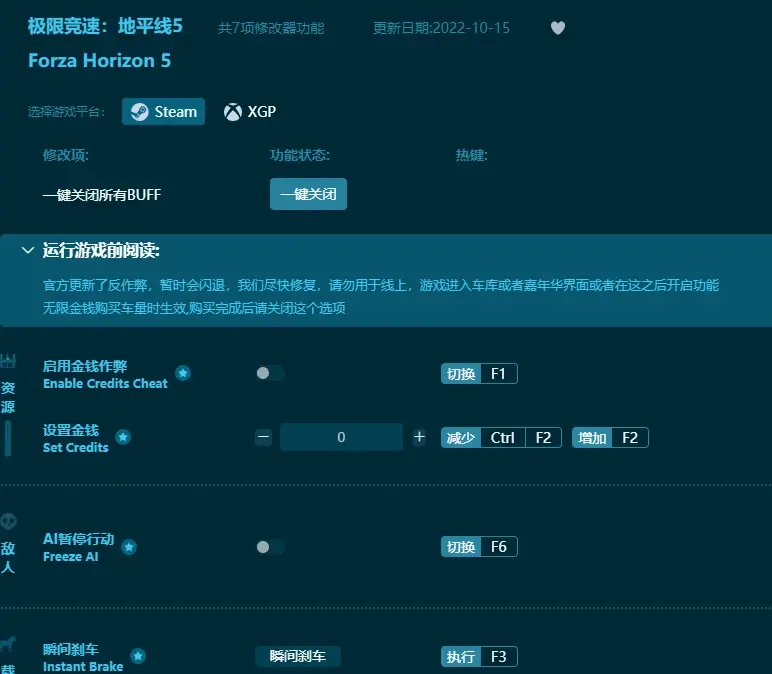Click the 资源 sidebar category label

point(8,398)
